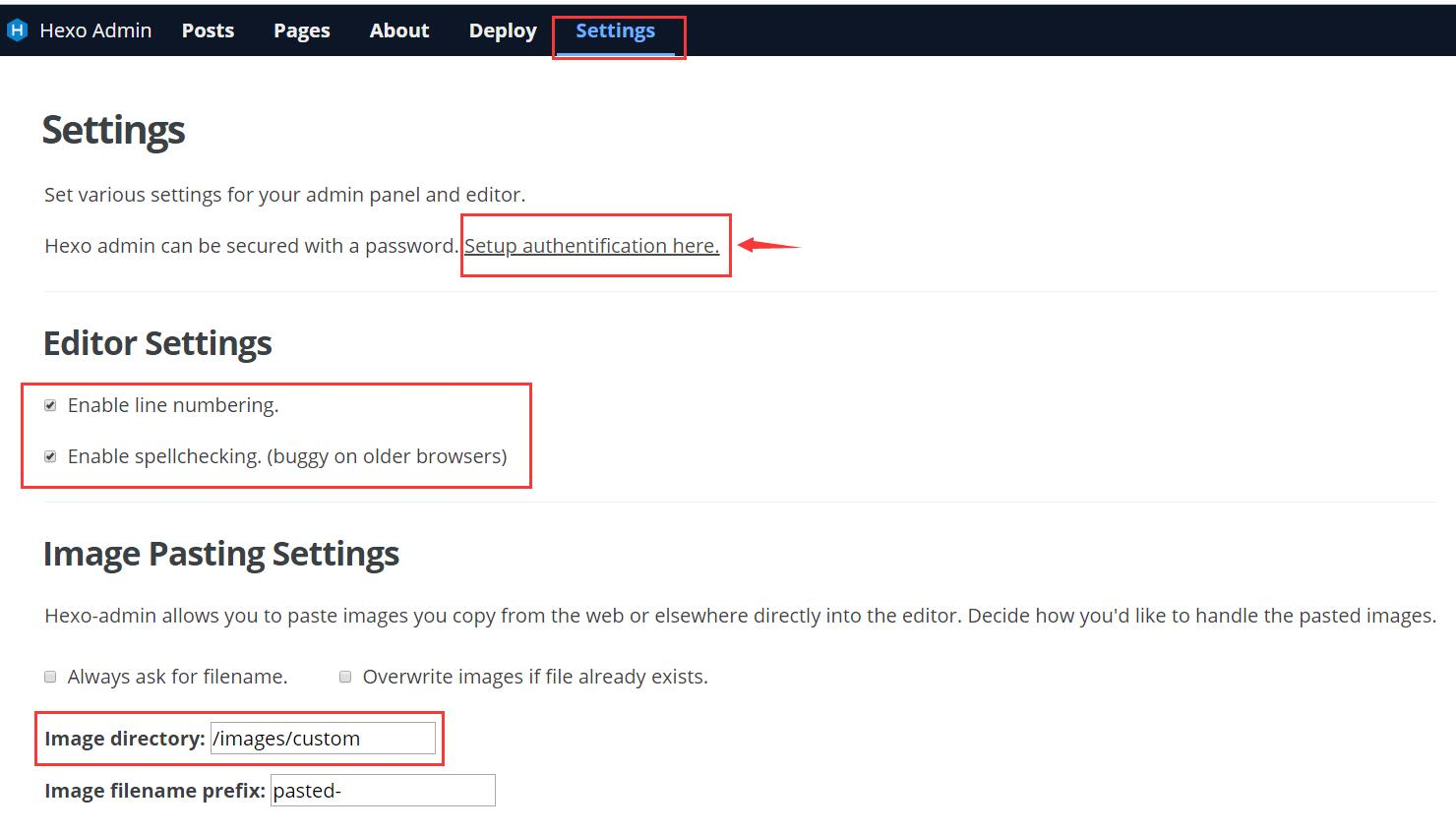Click the Hexo Admin title text
Viewport: 1456px width, 833px height.
click(x=95, y=30)
